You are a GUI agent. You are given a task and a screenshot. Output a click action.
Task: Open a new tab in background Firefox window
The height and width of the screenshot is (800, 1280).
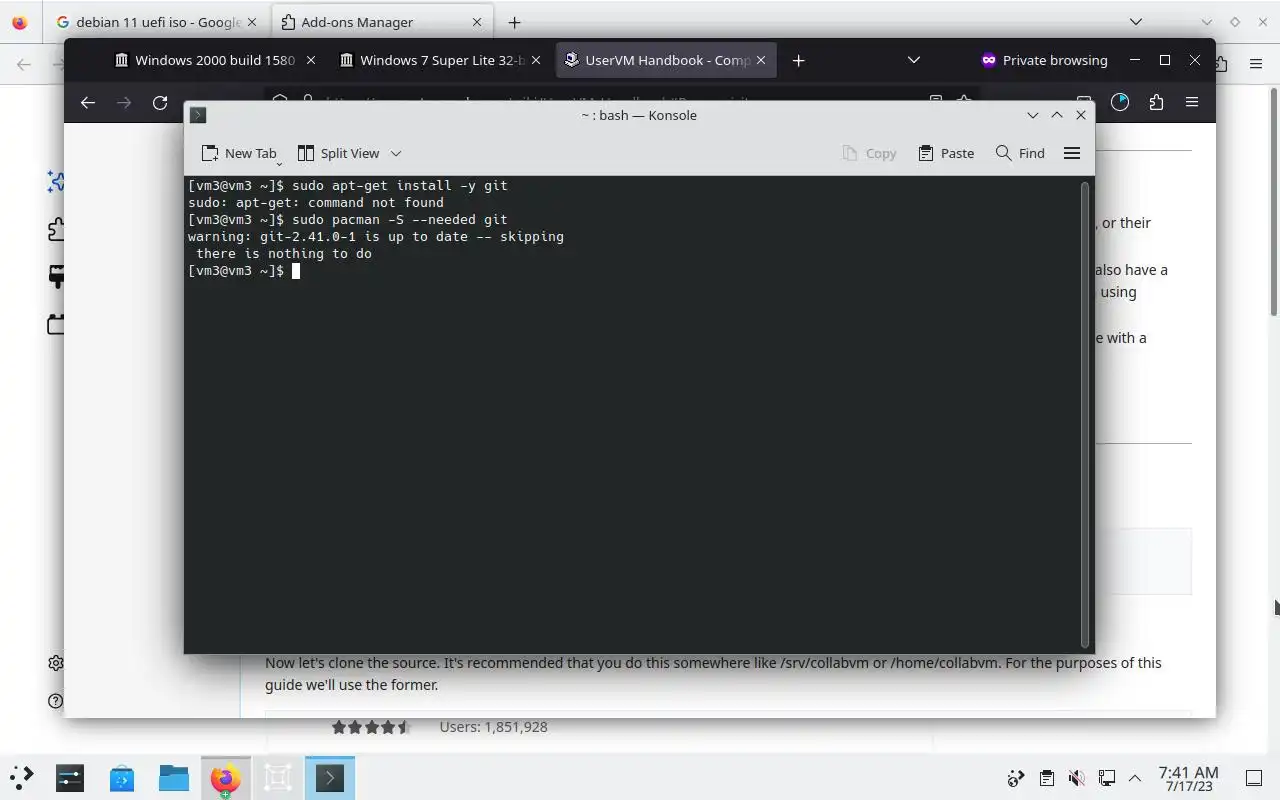[x=514, y=22]
